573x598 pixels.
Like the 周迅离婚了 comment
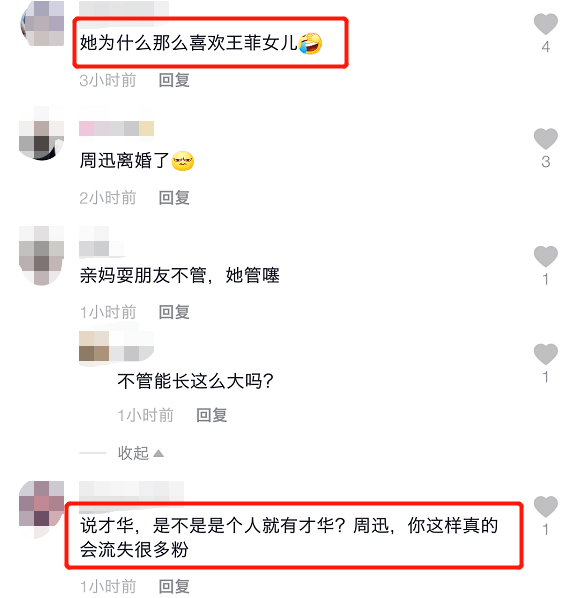pyautogui.click(x=546, y=139)
